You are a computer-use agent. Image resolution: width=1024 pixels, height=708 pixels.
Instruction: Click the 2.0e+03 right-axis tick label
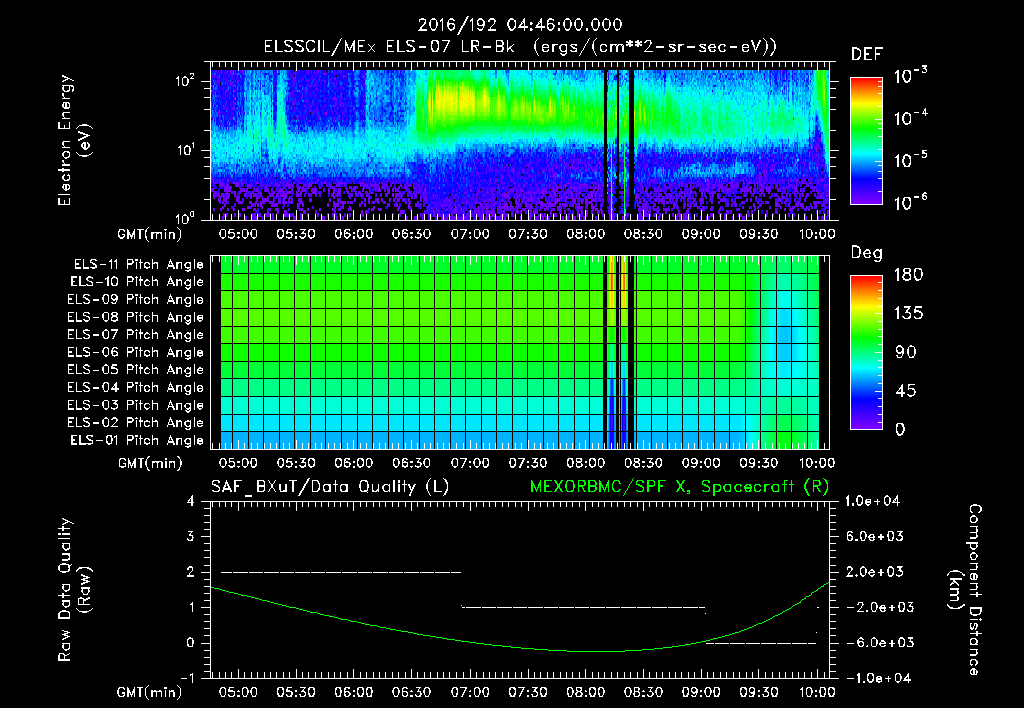tap(875, 572)
